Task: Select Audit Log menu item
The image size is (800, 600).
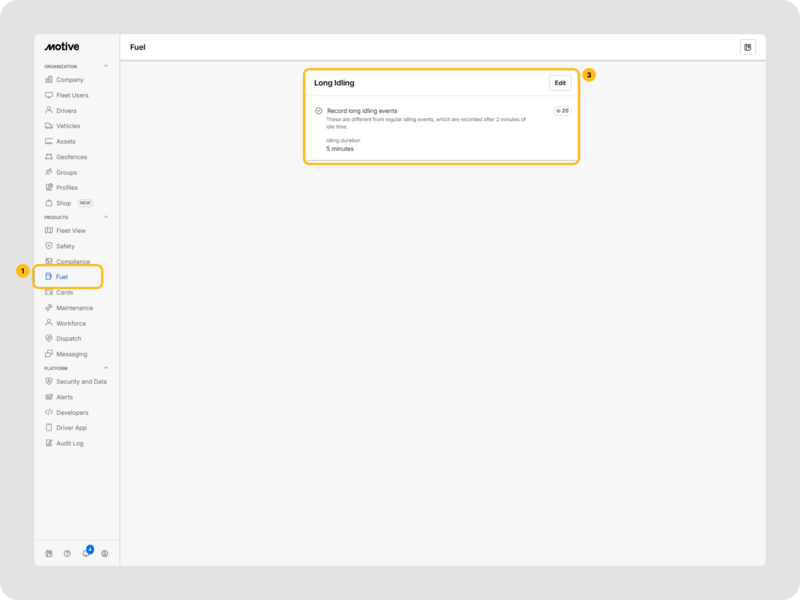Action: click(70, 443)
